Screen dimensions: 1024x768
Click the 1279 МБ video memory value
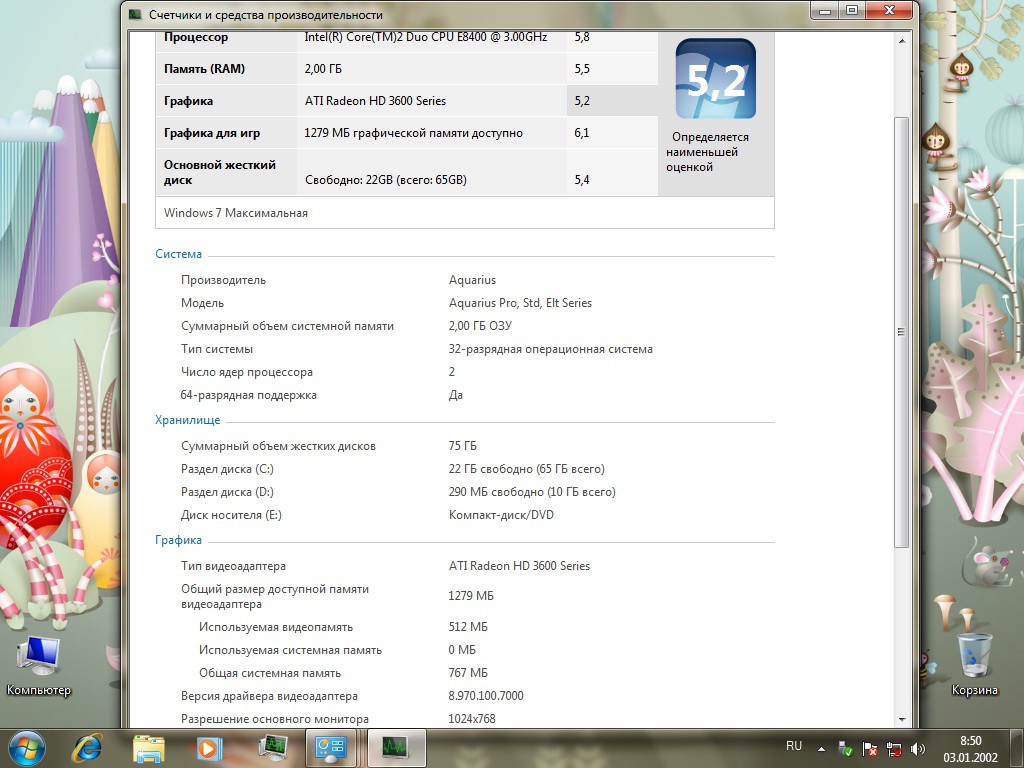(471, 596)
